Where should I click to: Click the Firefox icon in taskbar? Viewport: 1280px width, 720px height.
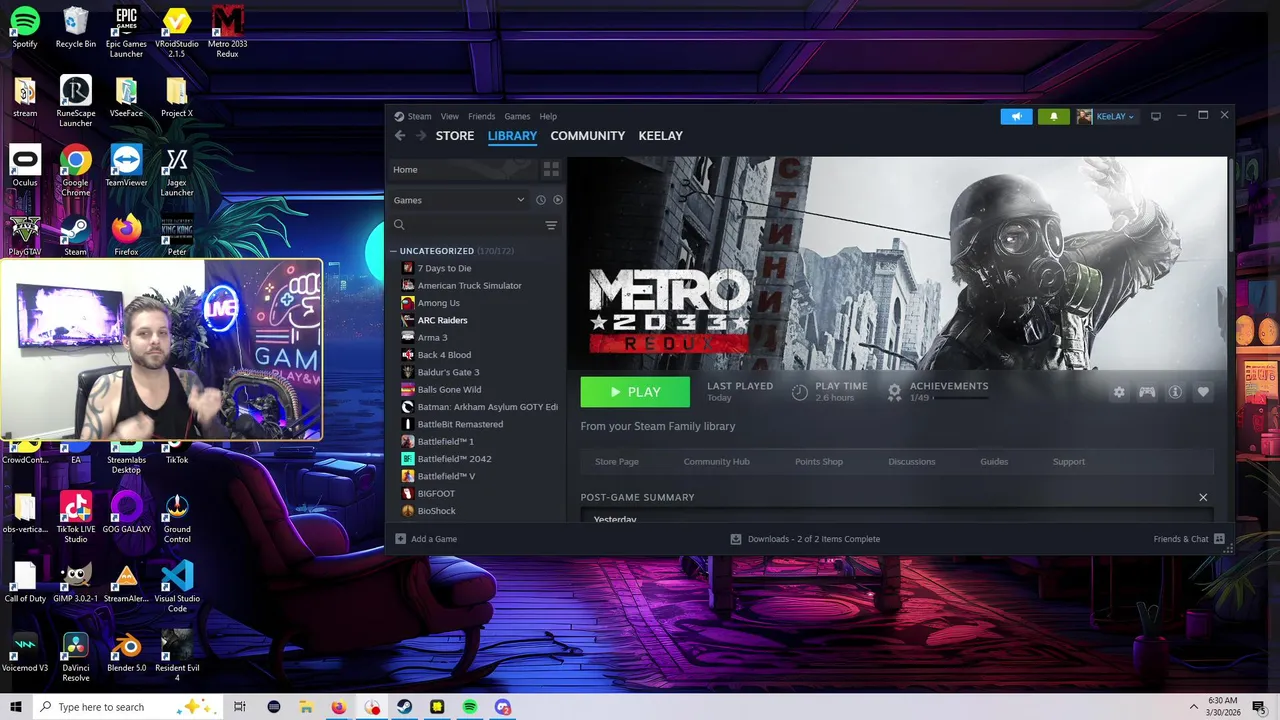click(x=338, y=707)
